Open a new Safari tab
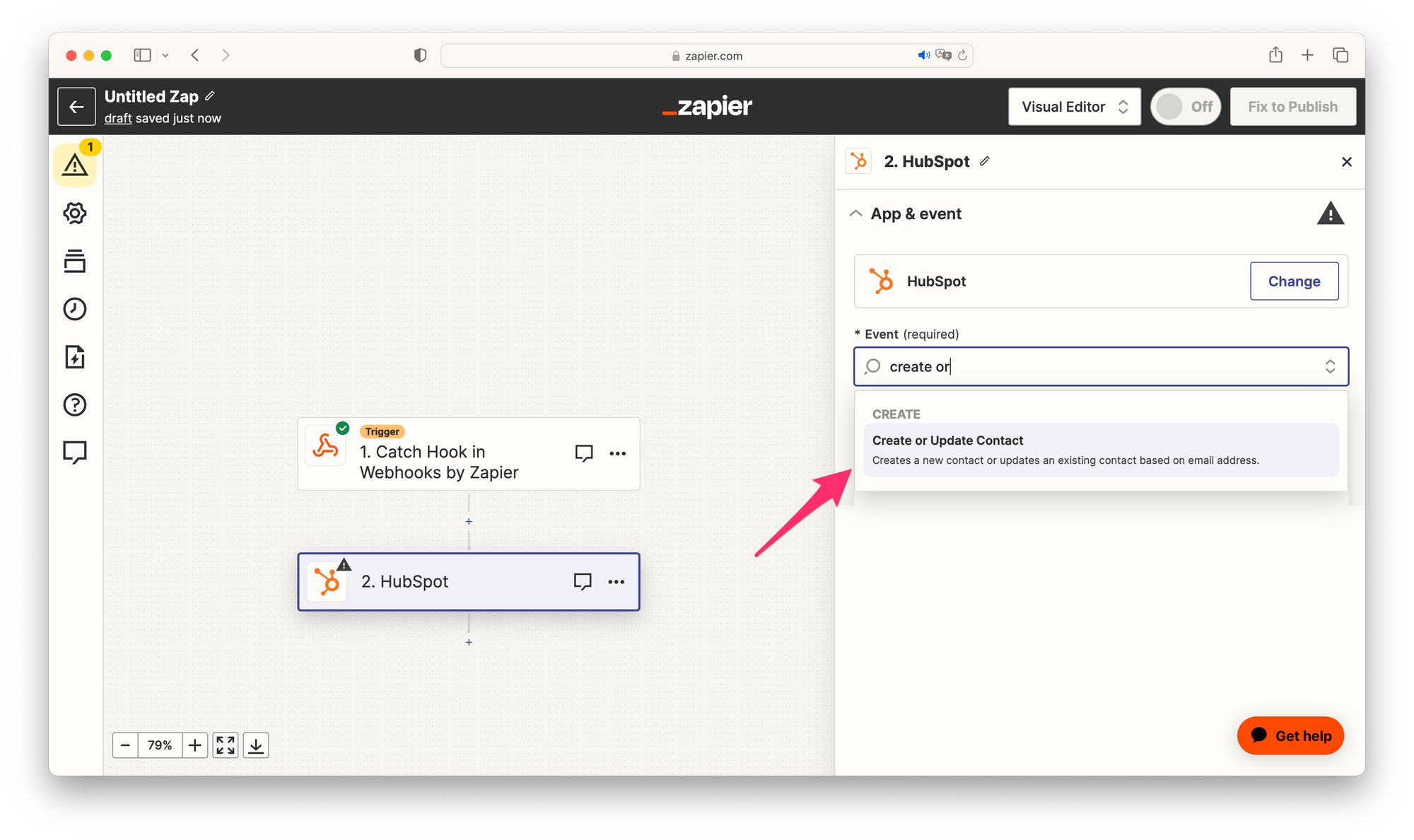The height and width of the screenshot is (840, 1414). (1308, 55)
